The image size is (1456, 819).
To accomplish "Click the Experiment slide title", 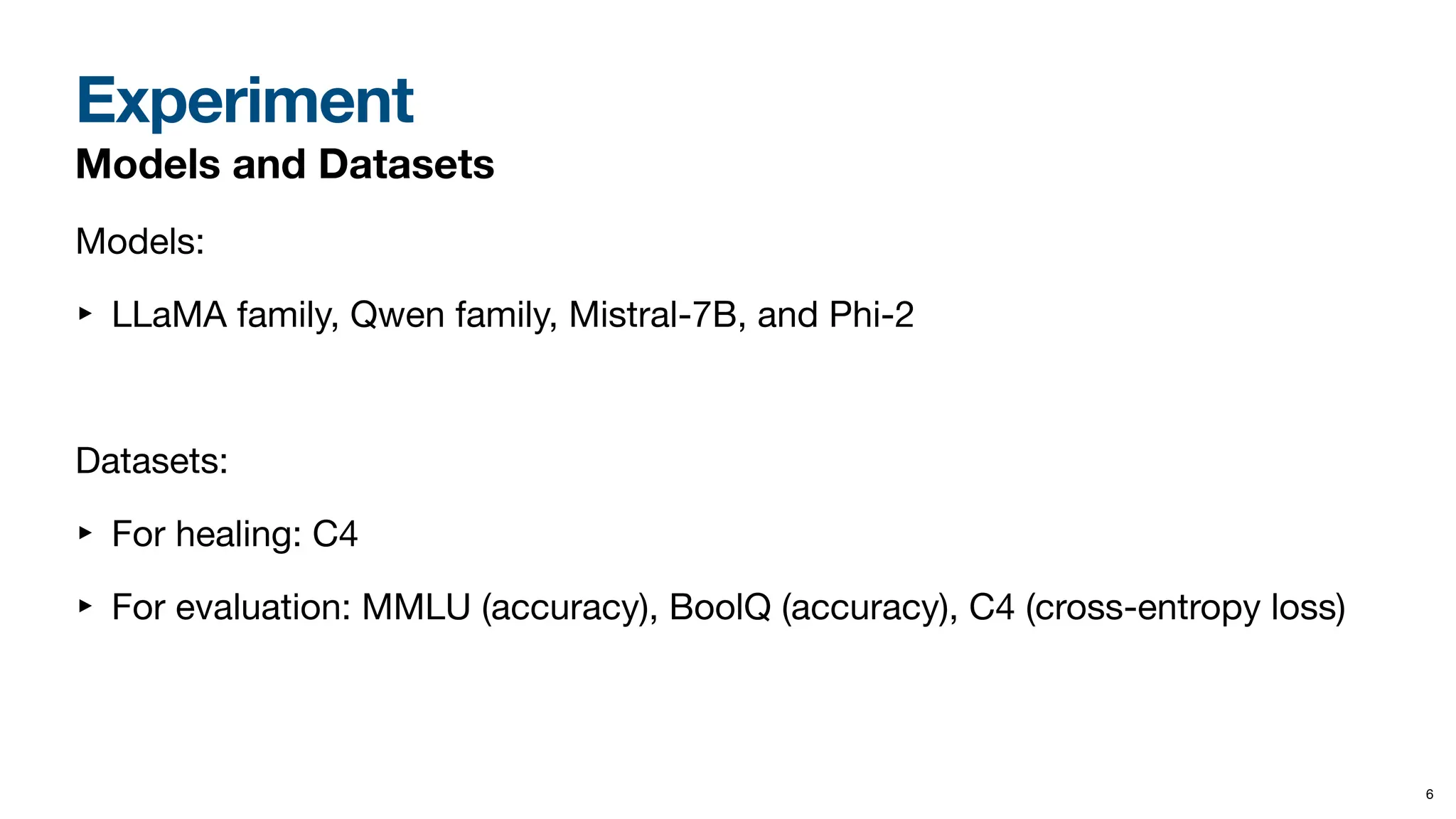I will (x=245, y=101).
